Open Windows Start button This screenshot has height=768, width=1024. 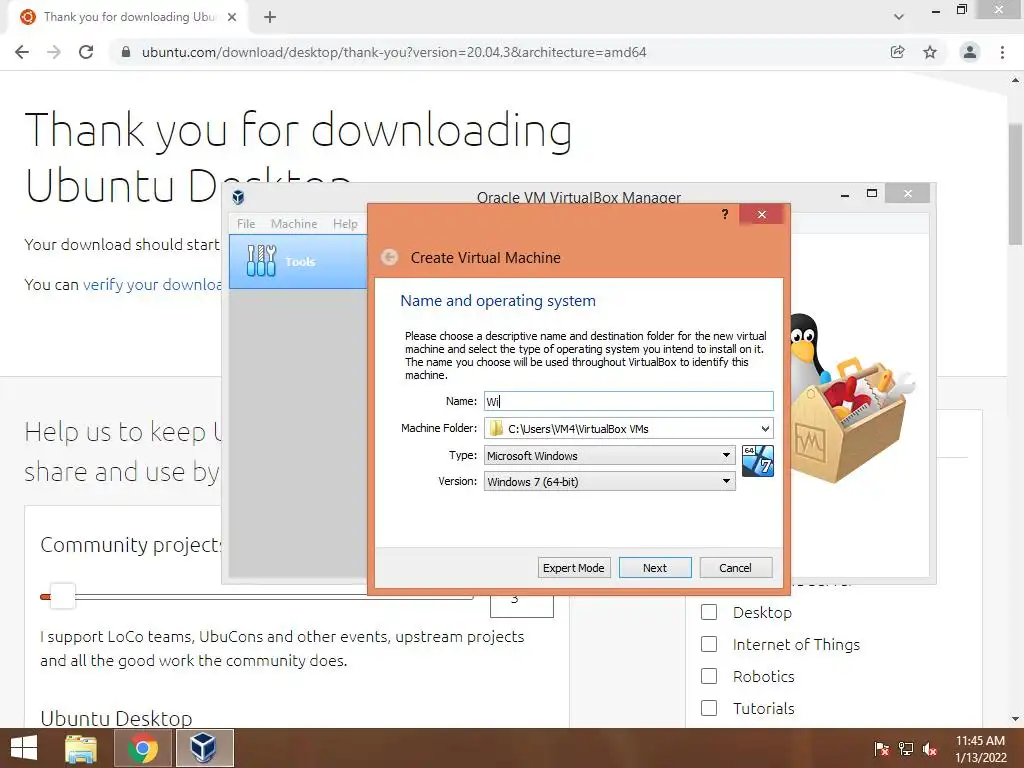[24, 748]
